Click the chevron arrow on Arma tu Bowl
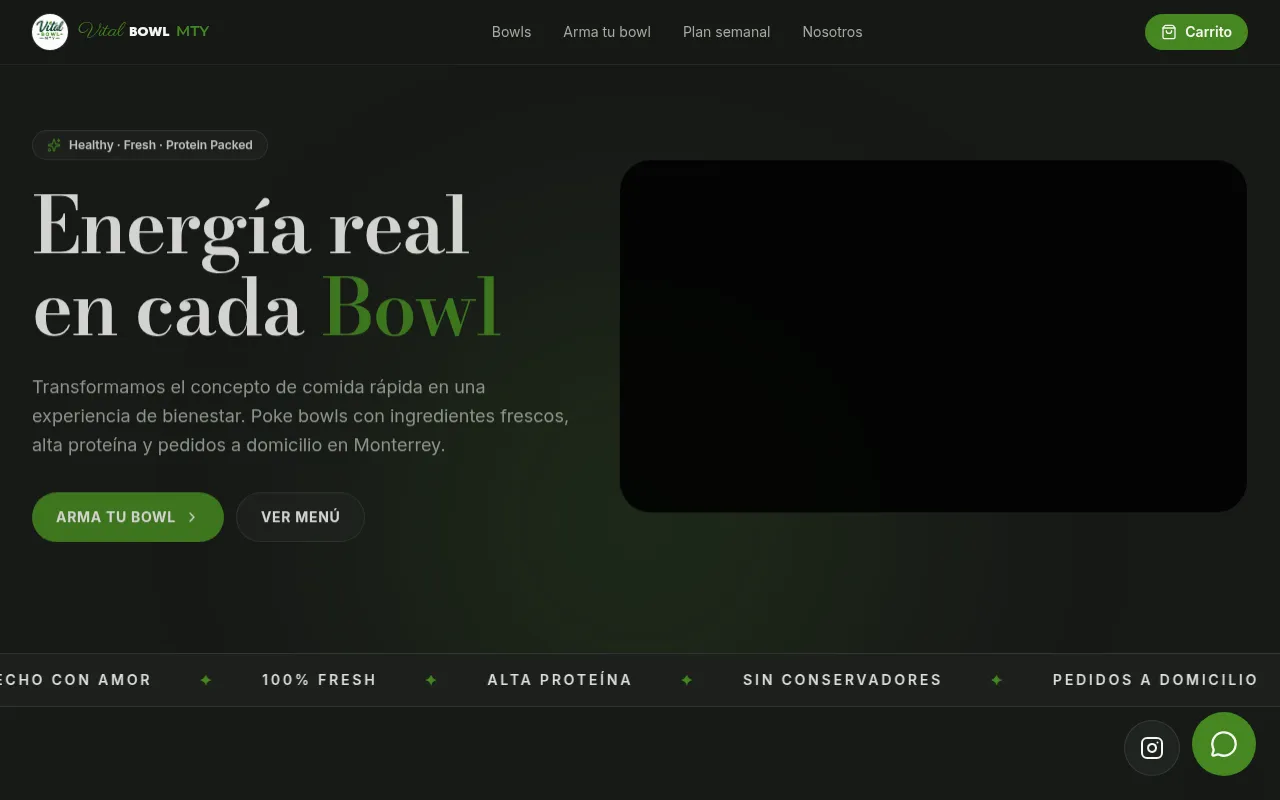The height and width of the screenshot is (800, 1280). point(192,517)
